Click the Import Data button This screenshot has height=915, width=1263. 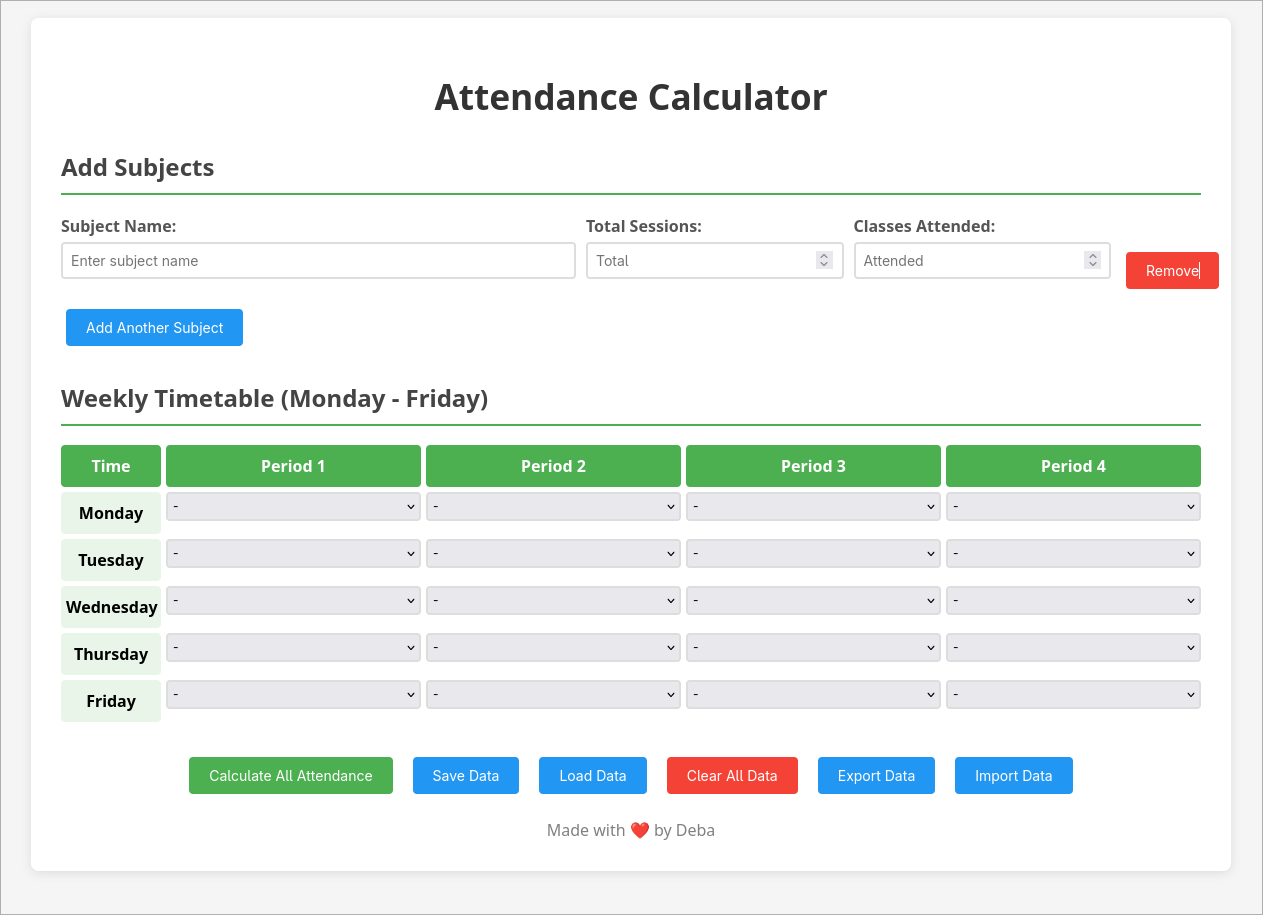pyautogui.click(x=1013, y=776)
